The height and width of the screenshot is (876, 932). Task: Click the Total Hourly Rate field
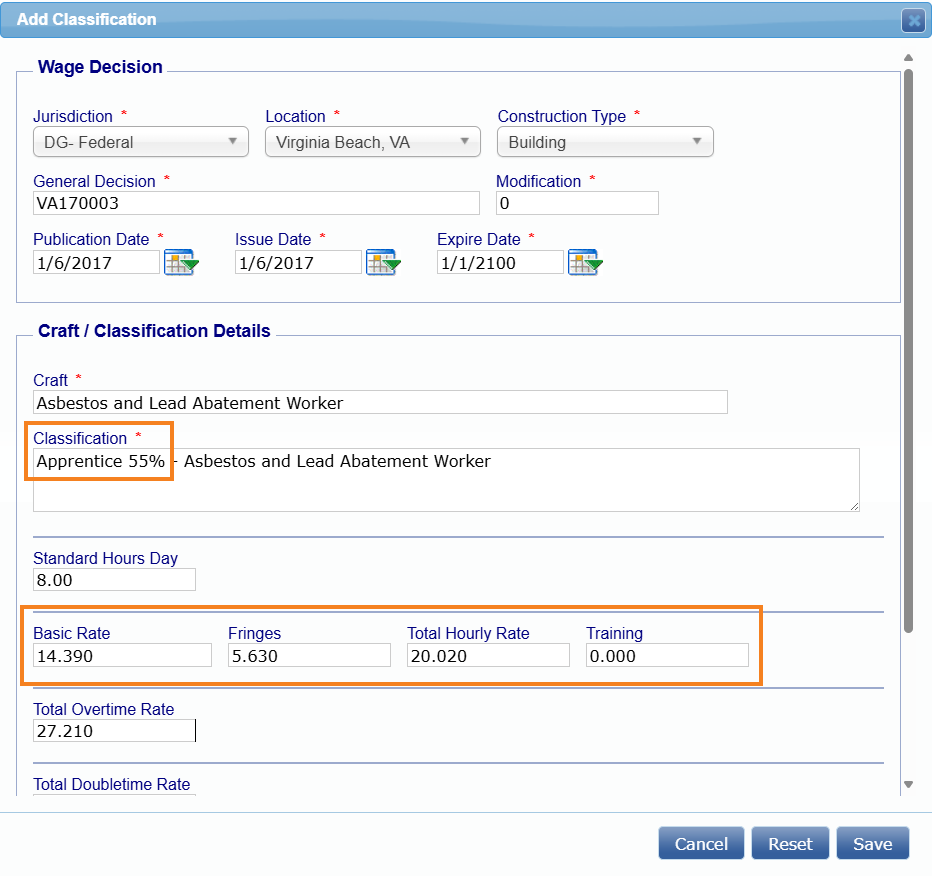point(488,656)
